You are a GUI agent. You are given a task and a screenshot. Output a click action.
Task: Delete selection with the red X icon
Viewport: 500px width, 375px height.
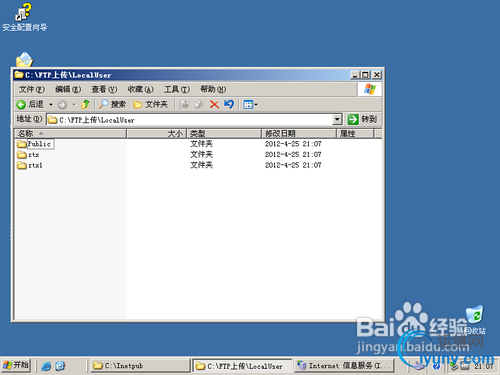click(214, 105)
